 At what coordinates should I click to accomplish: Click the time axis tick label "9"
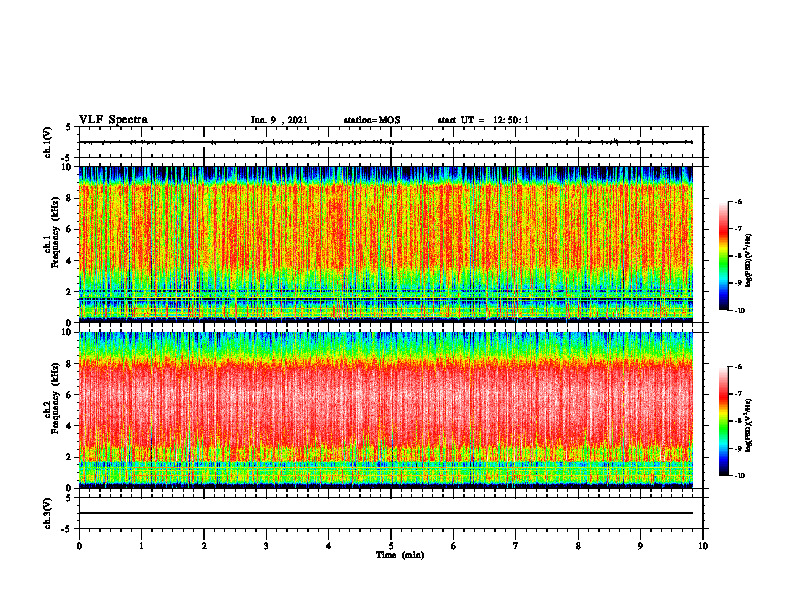[640, 546]
